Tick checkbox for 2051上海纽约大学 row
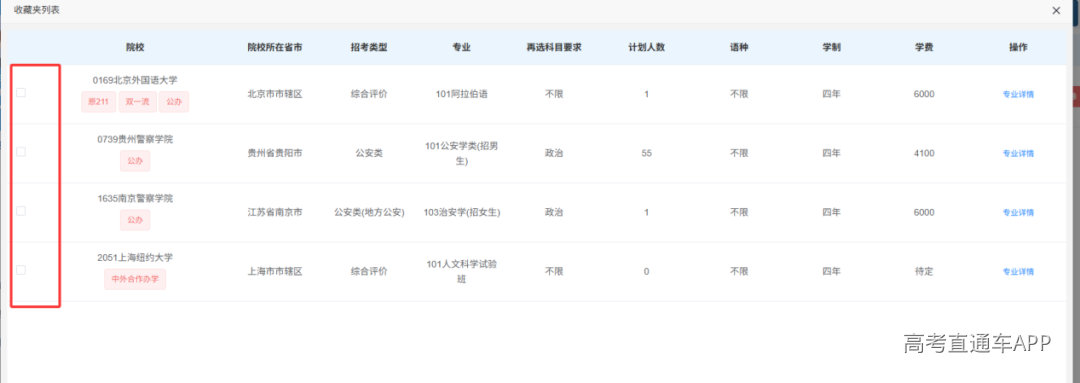Image resolution: width=1080 pixels, height=383 pixels. click(x=21, y=270)
